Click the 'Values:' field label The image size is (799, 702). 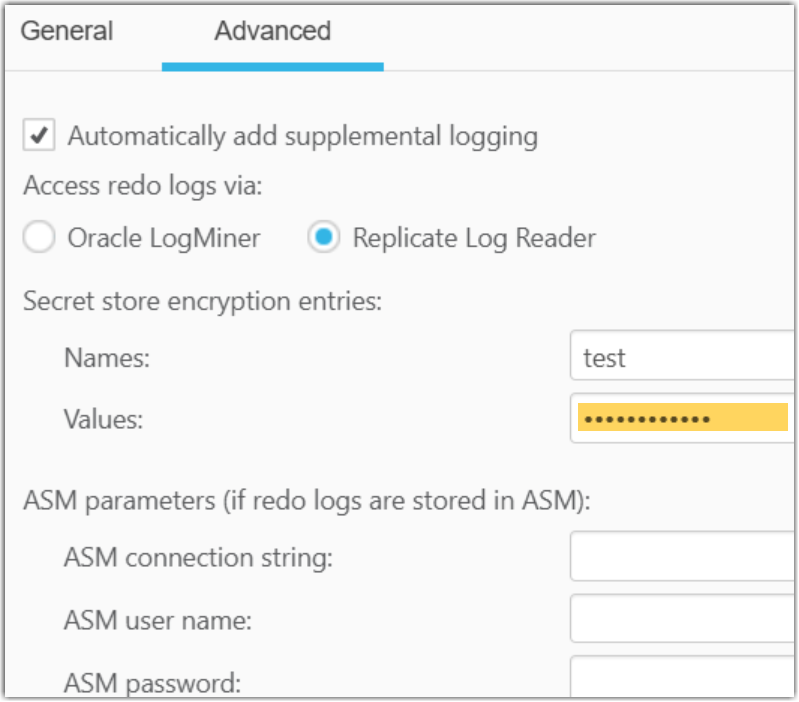(x=103, y=419)
